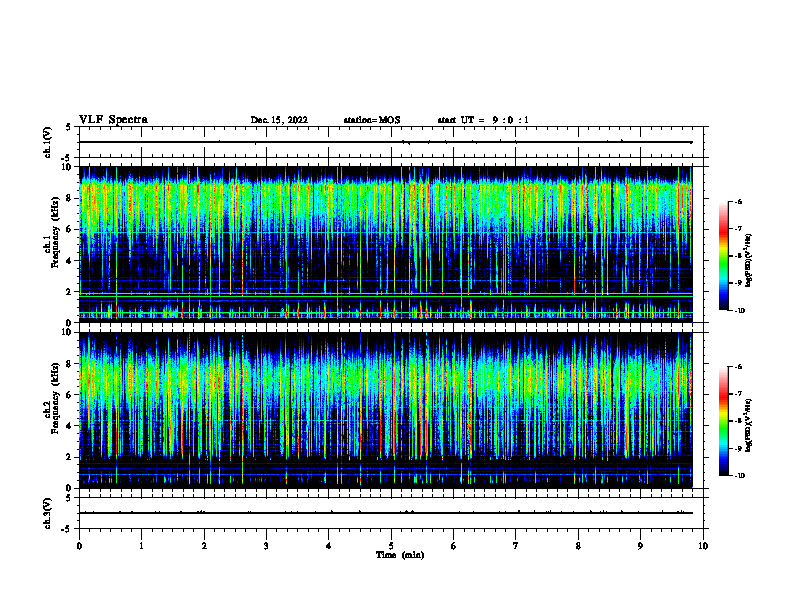Click the ch.1 spectrogram color bar

[724, 256]
